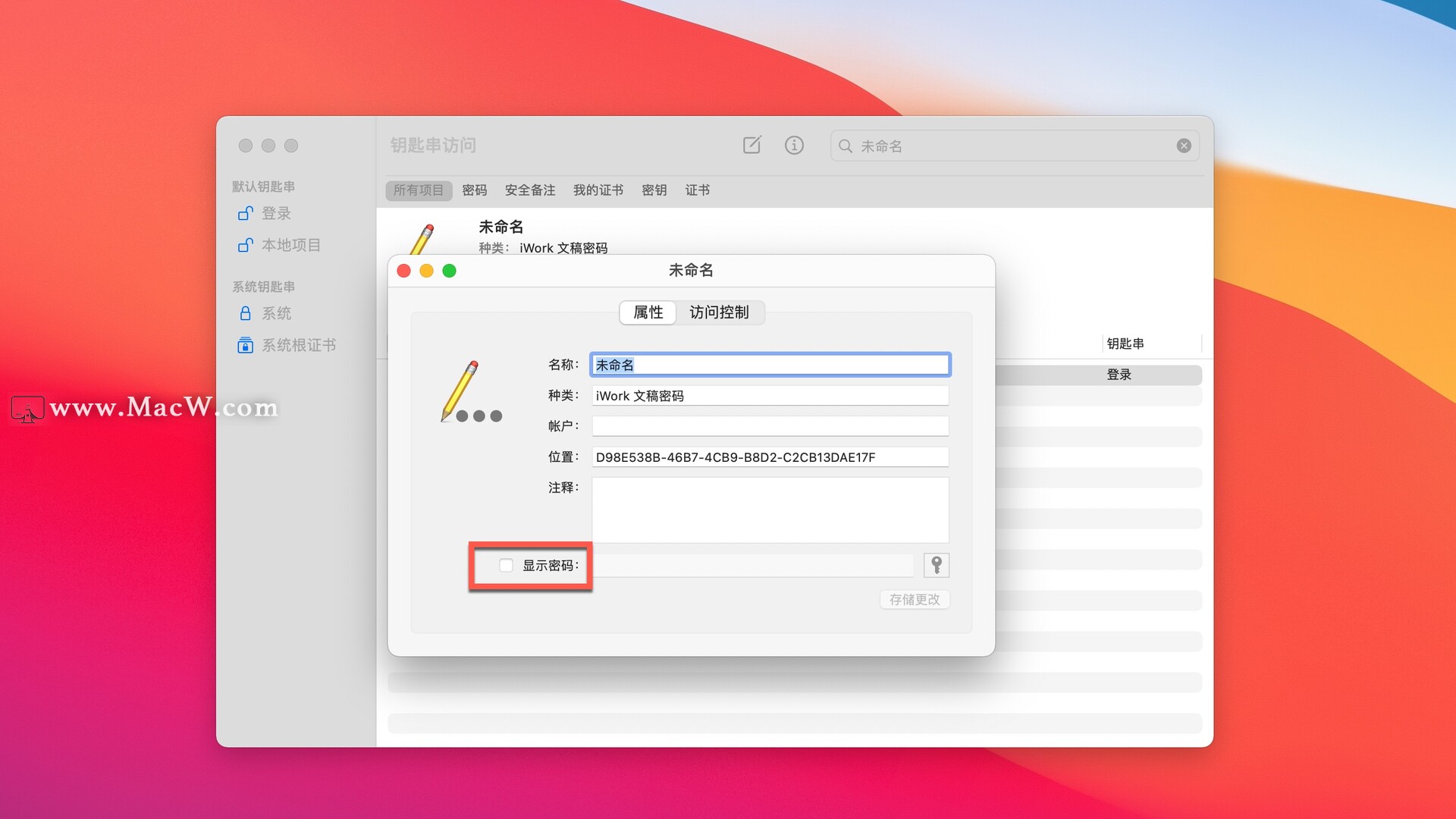1456x819 pixels.
Task: Click the unlocked padlock beside 登录
Action: tap(244, 213)
